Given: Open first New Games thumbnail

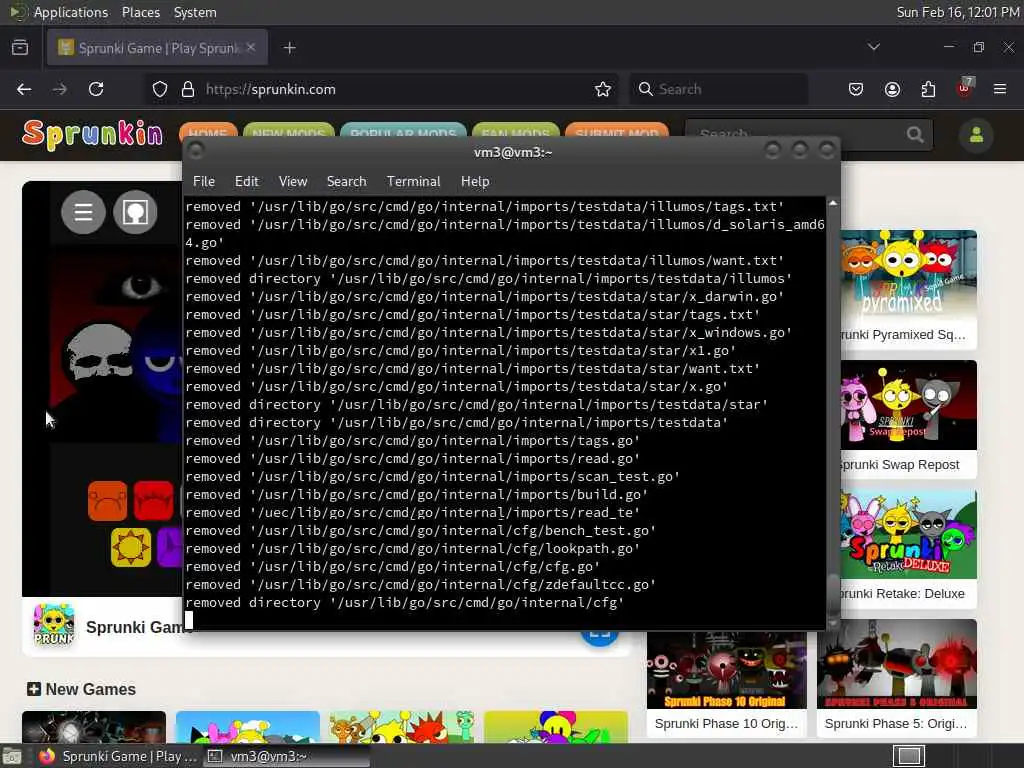Looking at the screenshot, I should [94, 727].
